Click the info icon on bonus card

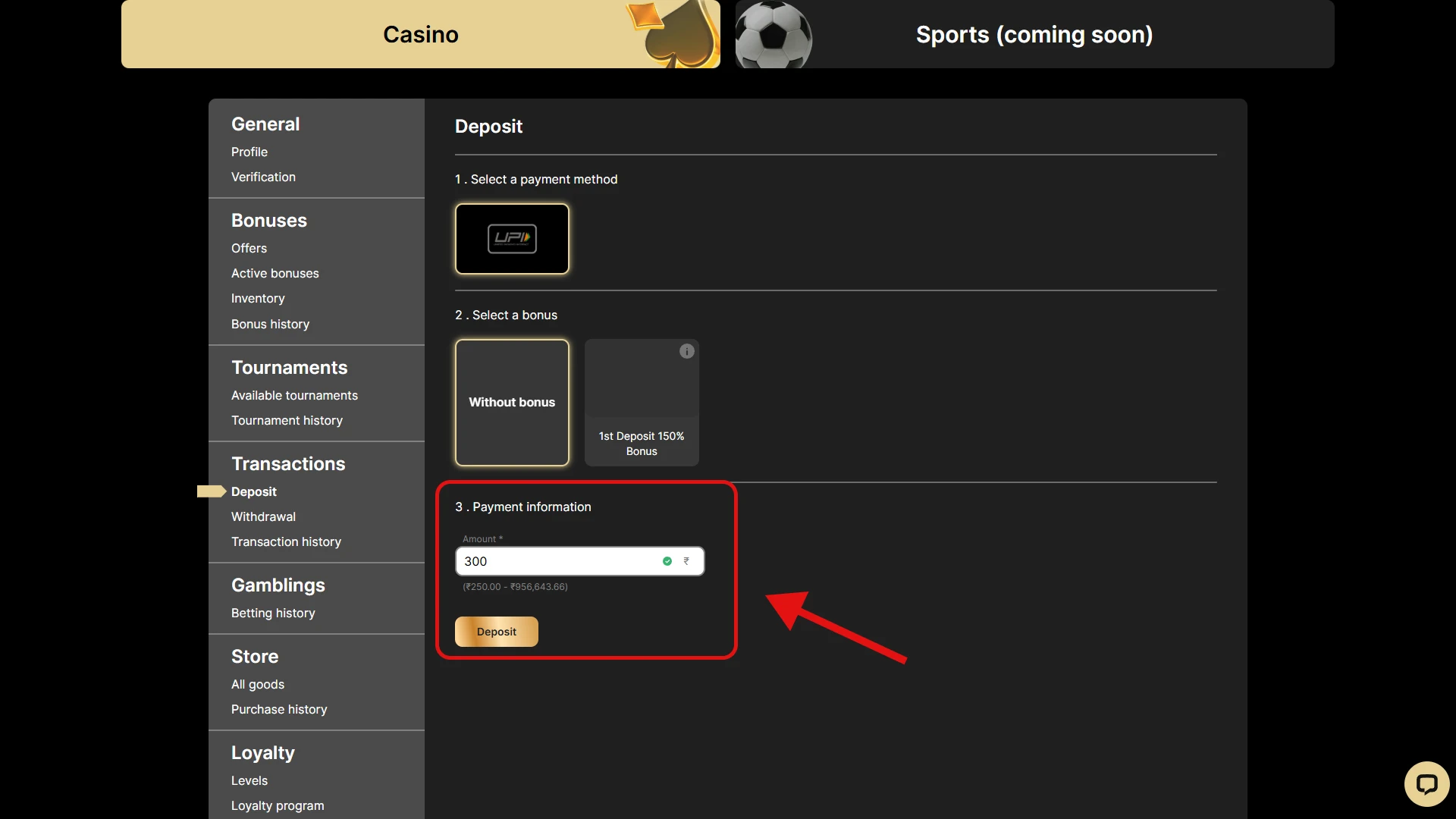686,351
